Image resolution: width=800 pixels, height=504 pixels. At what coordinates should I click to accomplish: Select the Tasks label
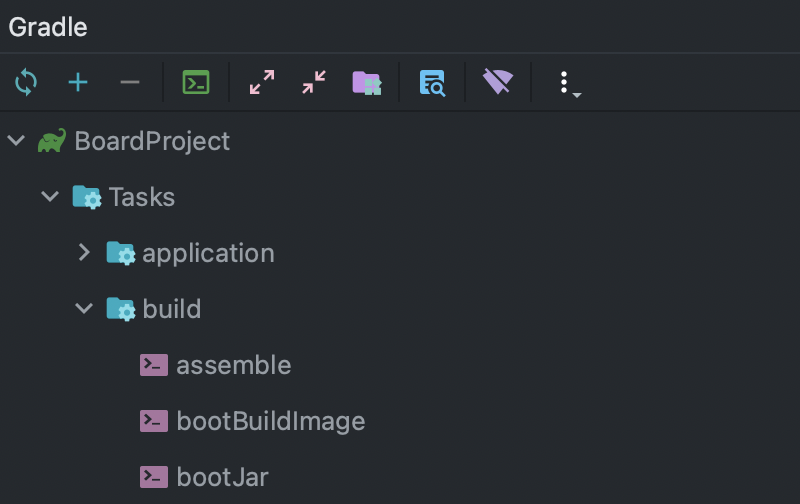pyautogui.click(x=142, y=197)
